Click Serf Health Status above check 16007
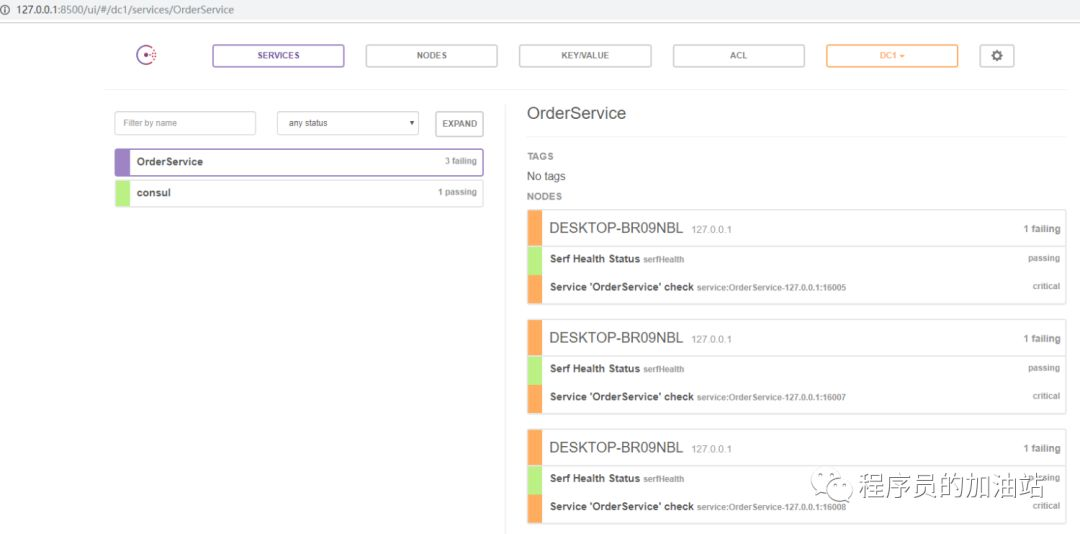Image resolution: width=1080 pixels, height=534 pixels. 796,369
